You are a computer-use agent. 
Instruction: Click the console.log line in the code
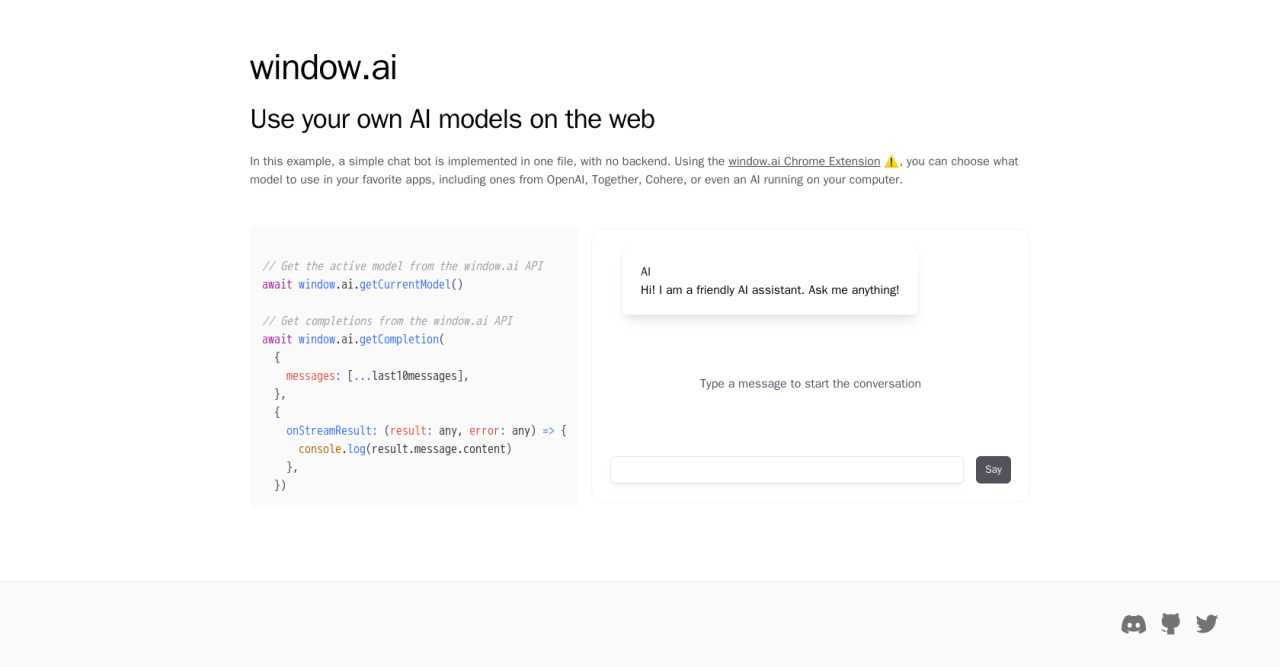pyautogui.click(x=404, y=449)
